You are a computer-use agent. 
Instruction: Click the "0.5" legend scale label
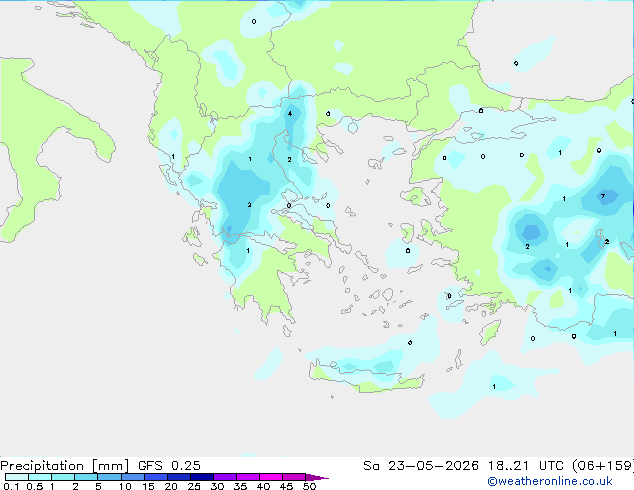point(35,486)
